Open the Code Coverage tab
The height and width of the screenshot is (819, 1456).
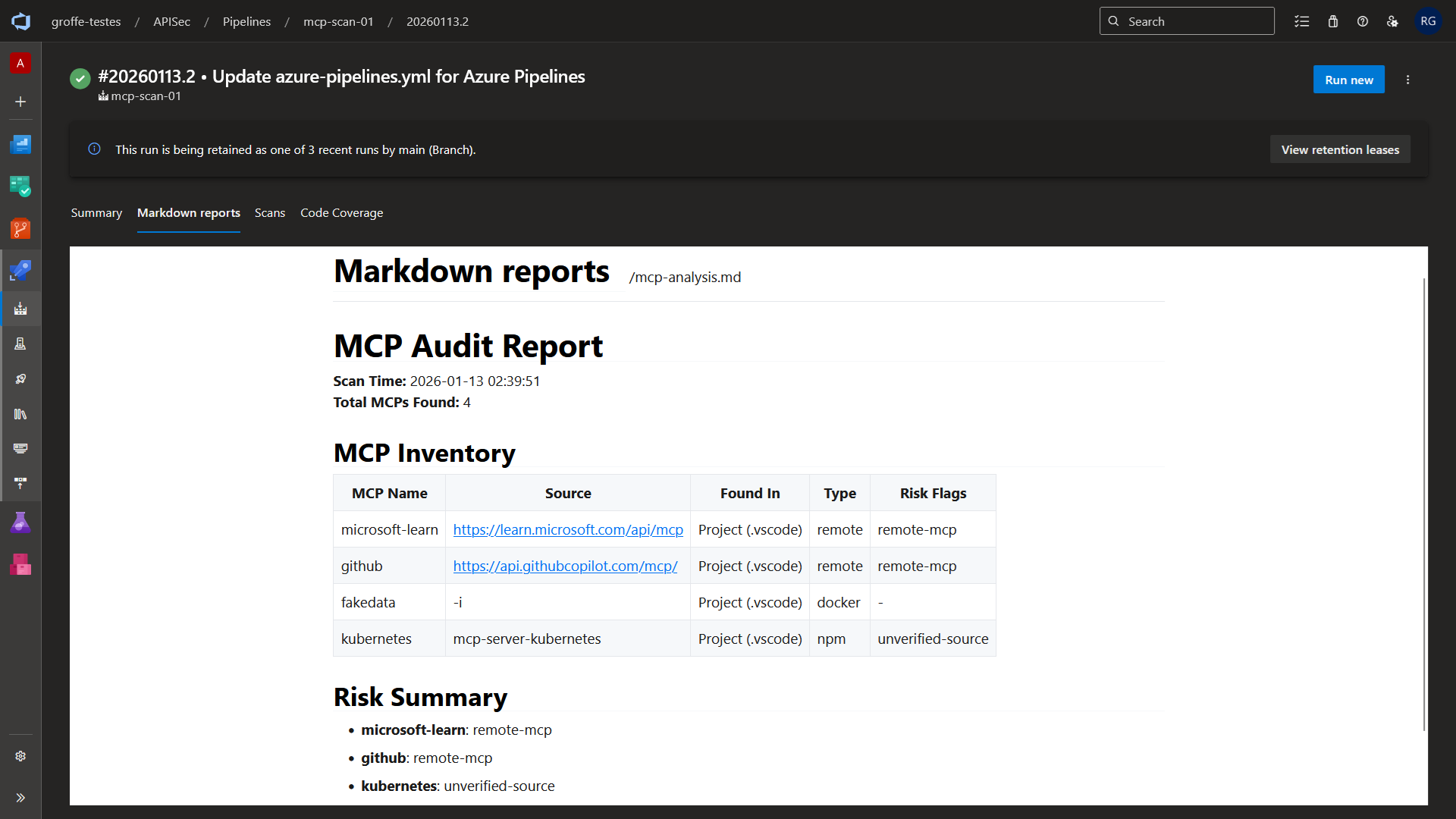[341, 213]
